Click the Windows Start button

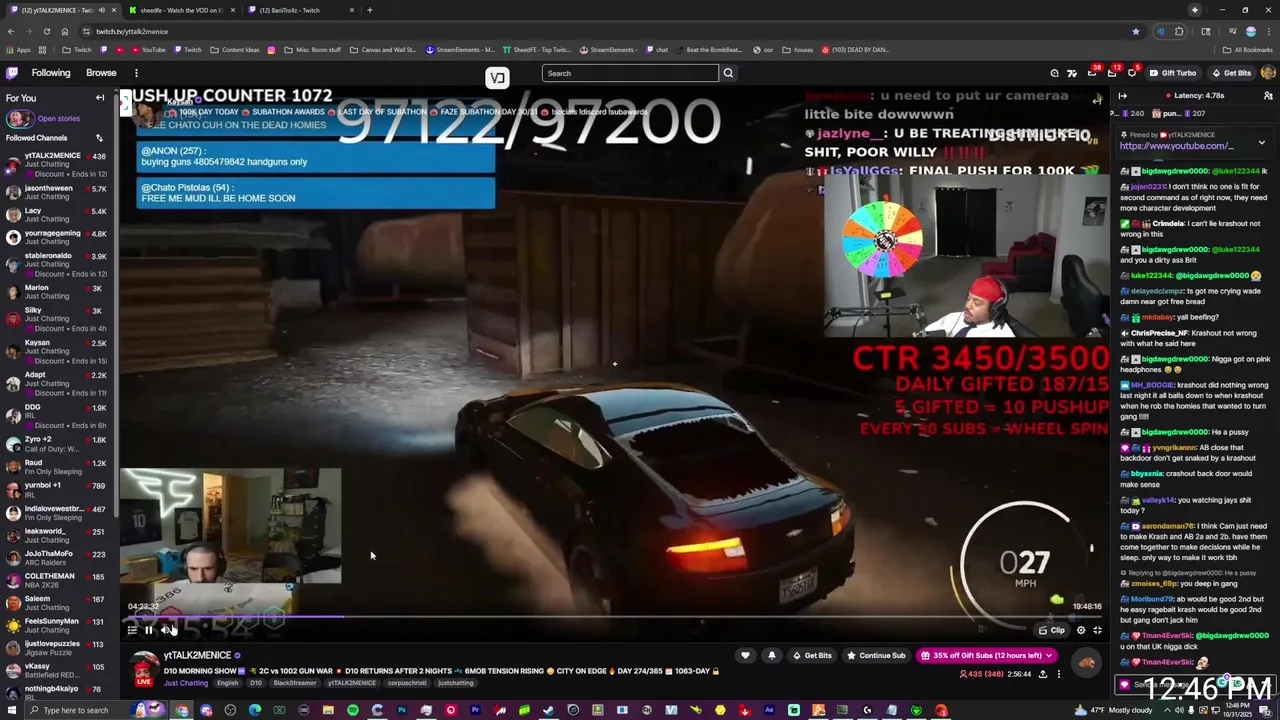(x=12, y=710)
